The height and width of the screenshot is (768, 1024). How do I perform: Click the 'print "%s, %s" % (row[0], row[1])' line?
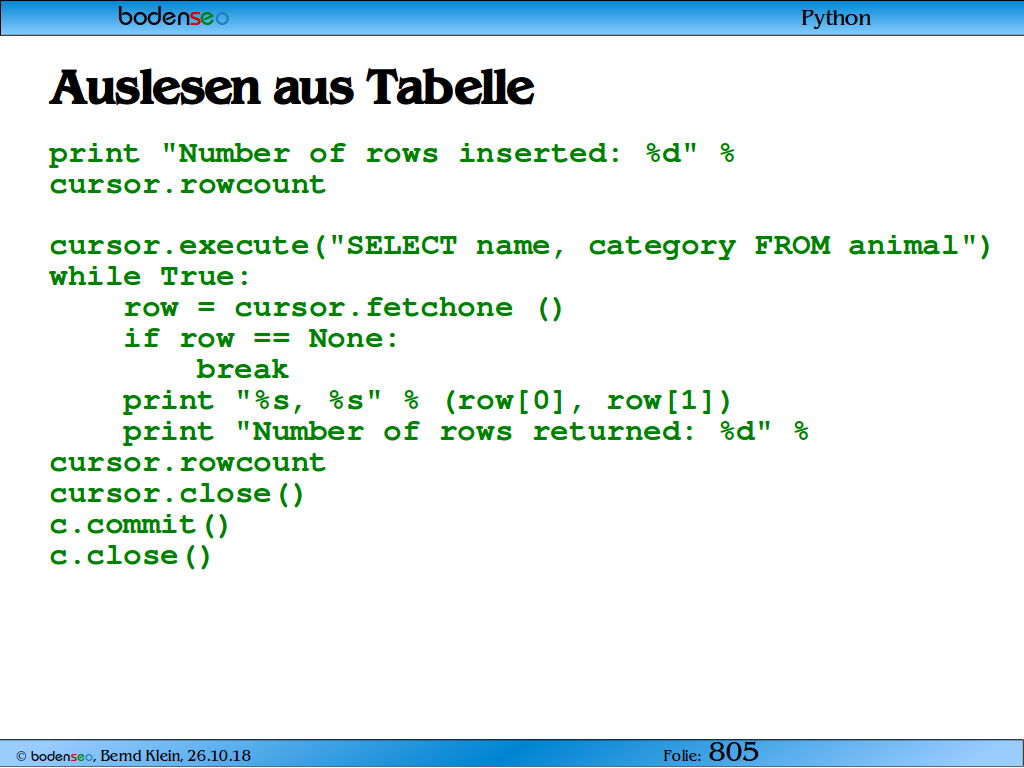click(426, 401)
